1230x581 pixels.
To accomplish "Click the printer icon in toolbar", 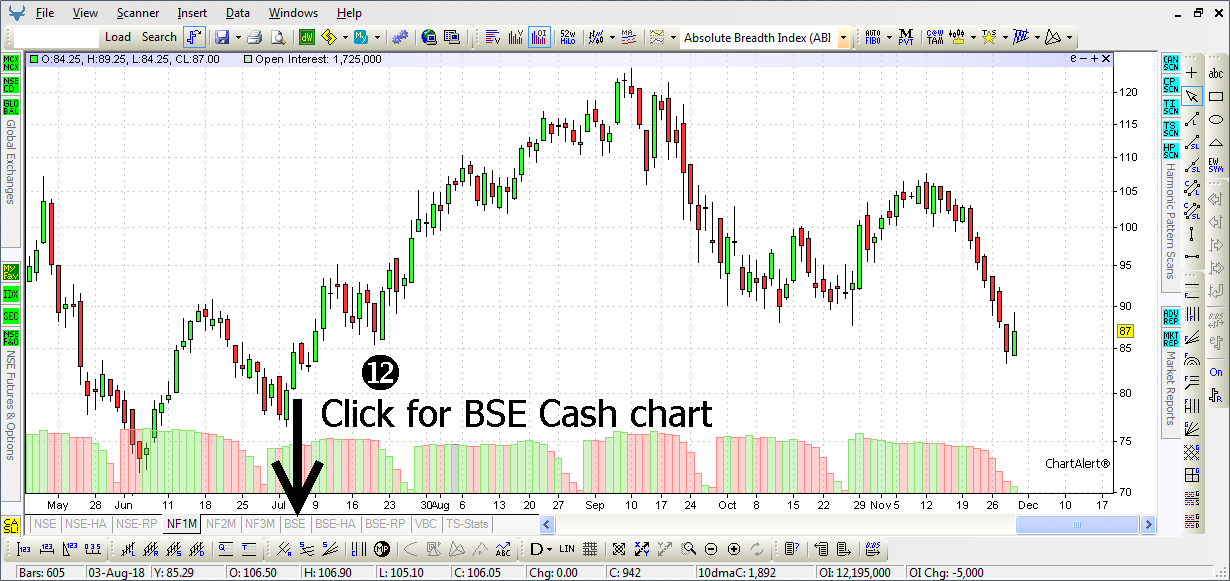I will tap(254, 37).
